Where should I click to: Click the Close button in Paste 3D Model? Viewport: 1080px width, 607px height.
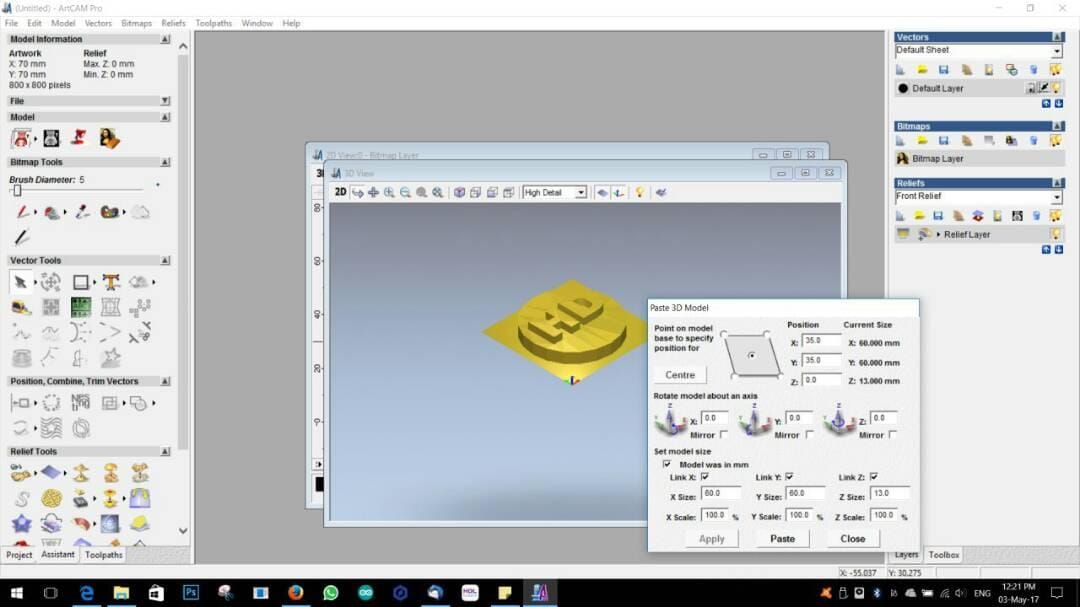853,539
